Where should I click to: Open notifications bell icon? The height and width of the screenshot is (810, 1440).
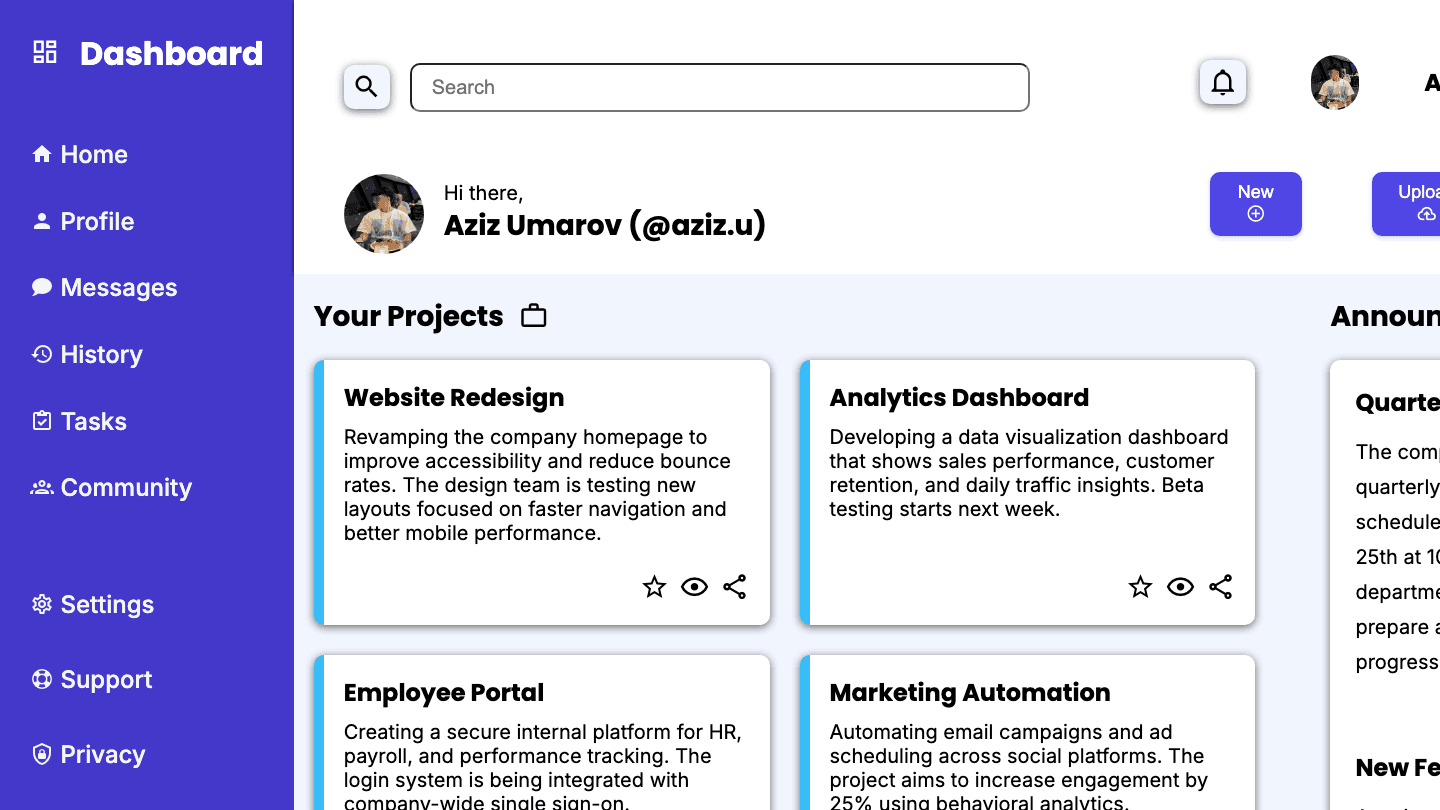[1223, 82]
